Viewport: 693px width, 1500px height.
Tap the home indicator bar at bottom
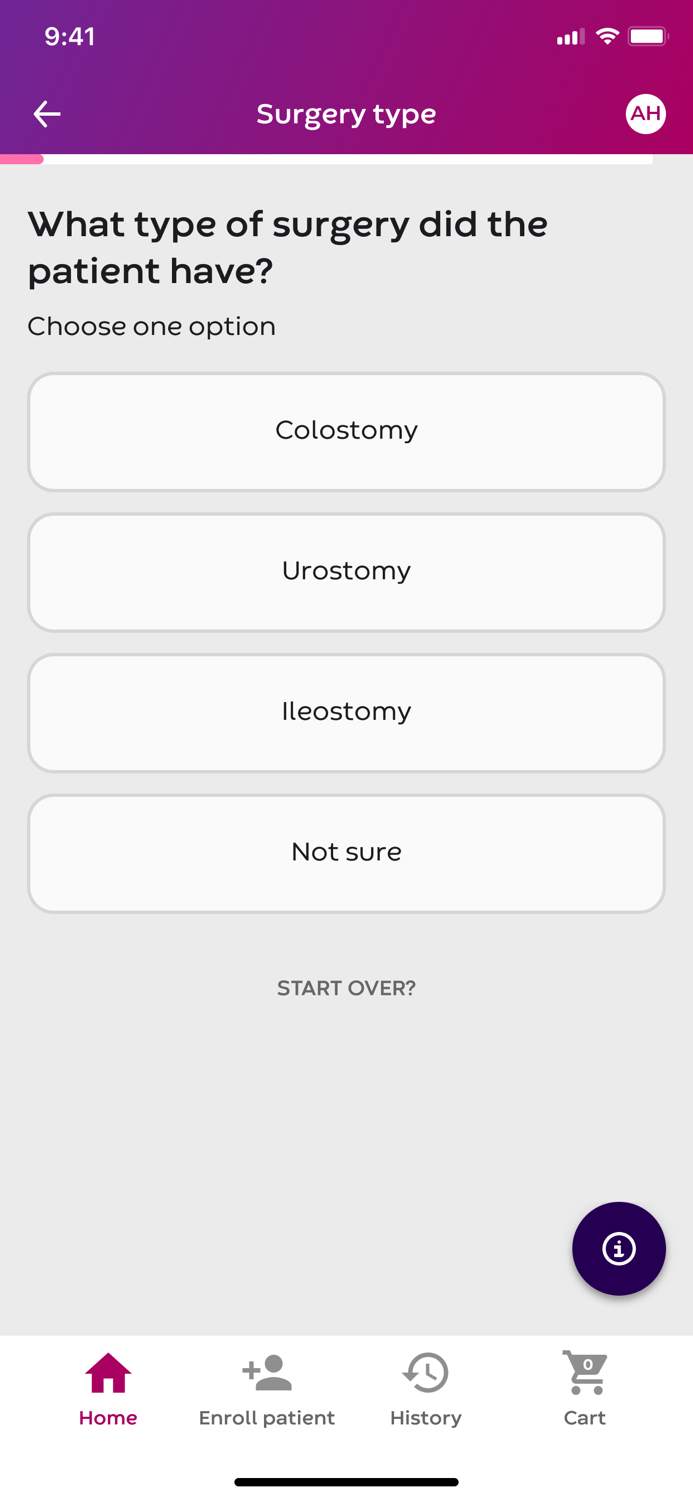click(x=346, y=1481)
